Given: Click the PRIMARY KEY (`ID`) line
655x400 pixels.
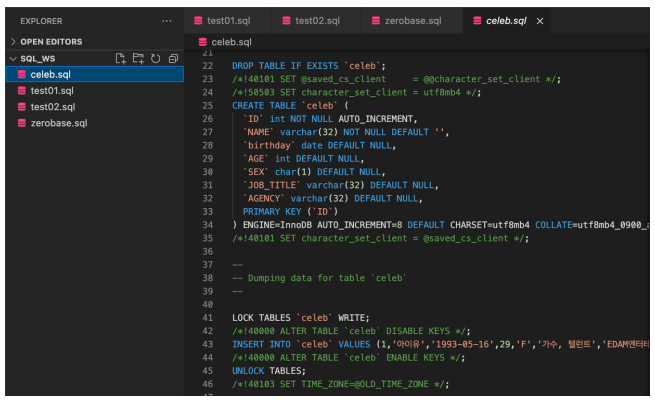Looking at the screenshot, I should [290, 212].
